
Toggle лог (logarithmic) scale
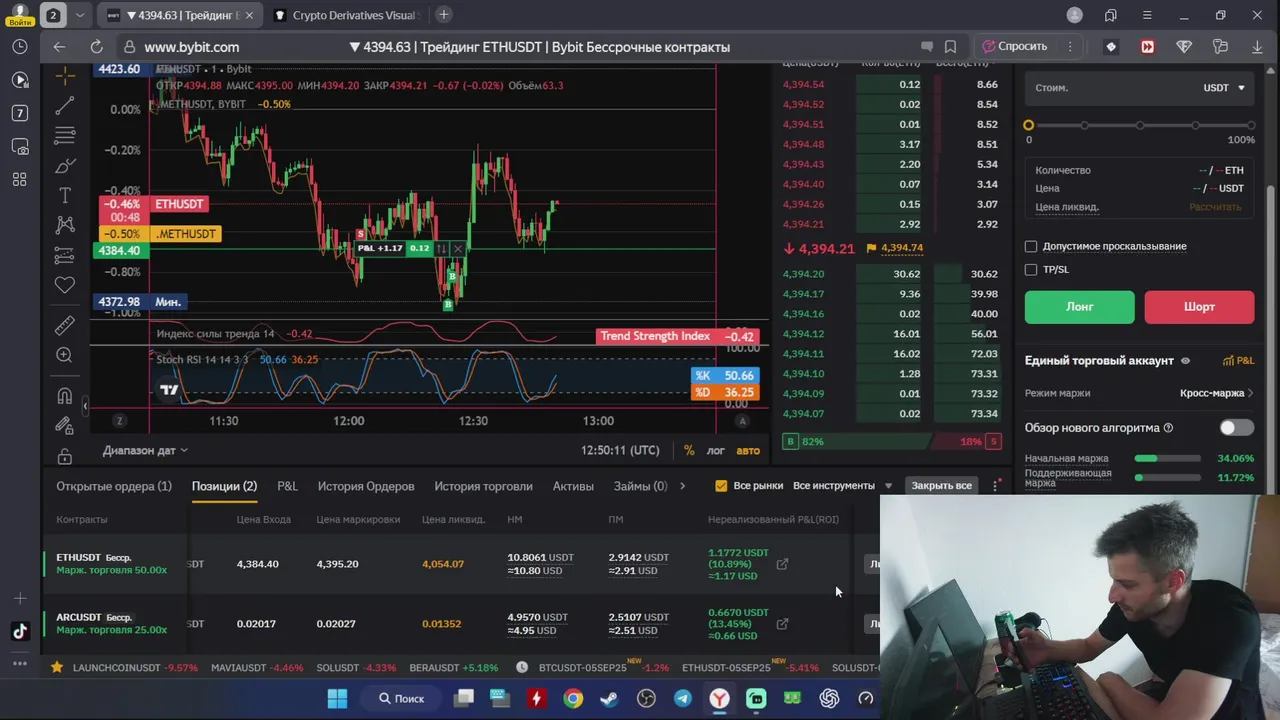pyautogui.click(x=716, y=450)
